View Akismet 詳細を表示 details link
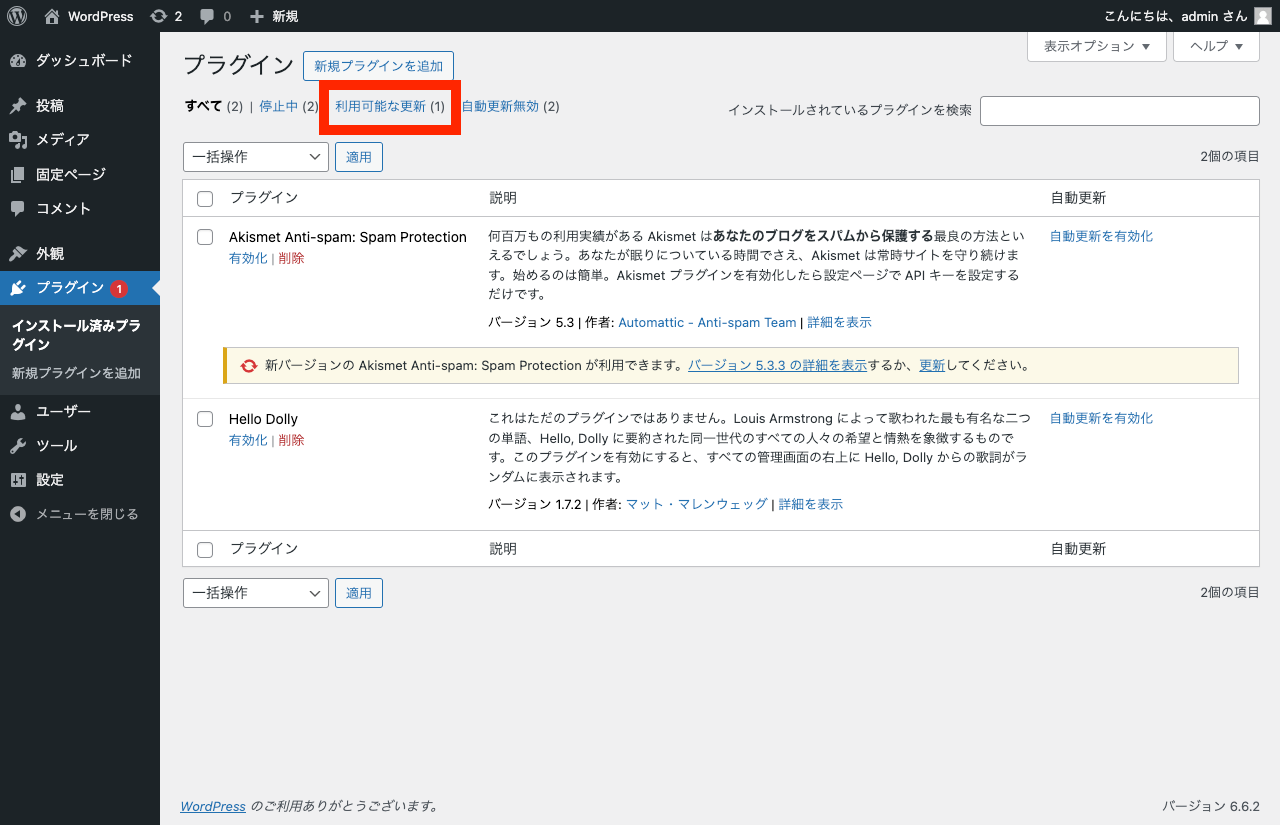The image size is (1280, 825). [x=839, y=323]
